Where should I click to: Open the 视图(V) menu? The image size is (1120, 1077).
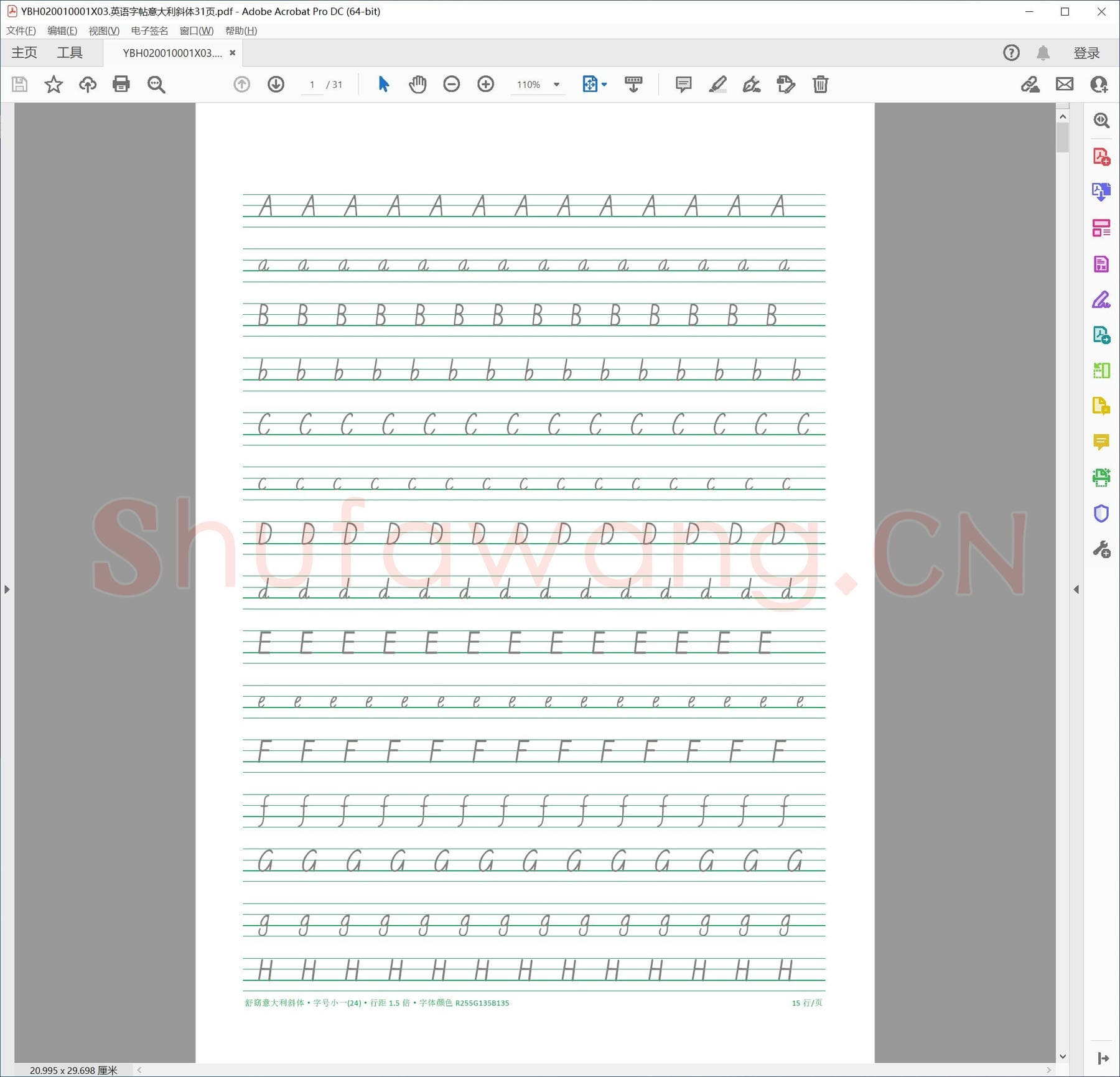pyautogui.click(x=104, y=30)
